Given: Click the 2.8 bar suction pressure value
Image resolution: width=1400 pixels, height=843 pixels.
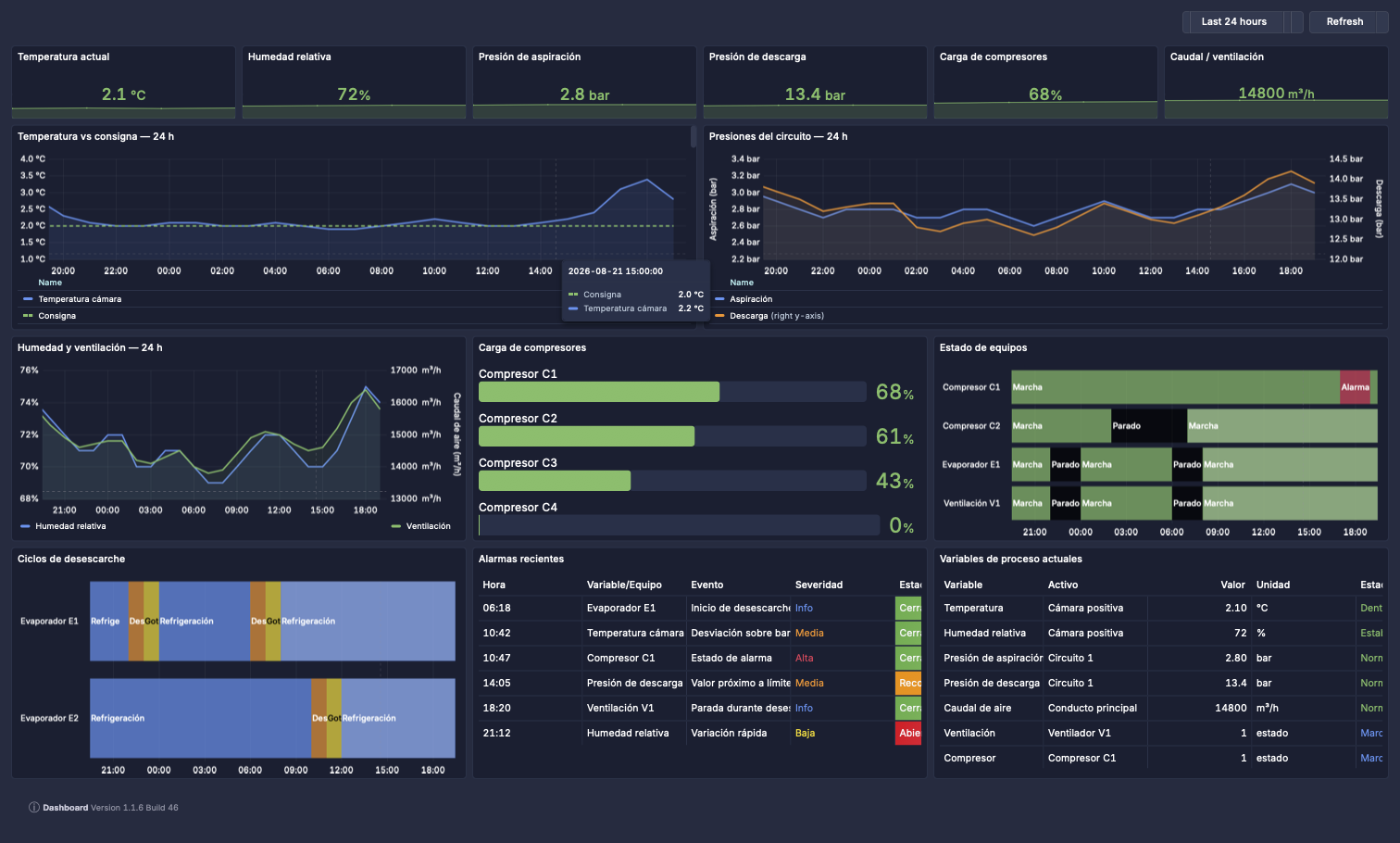Looking at the screenshot, I should click(584, 94).
